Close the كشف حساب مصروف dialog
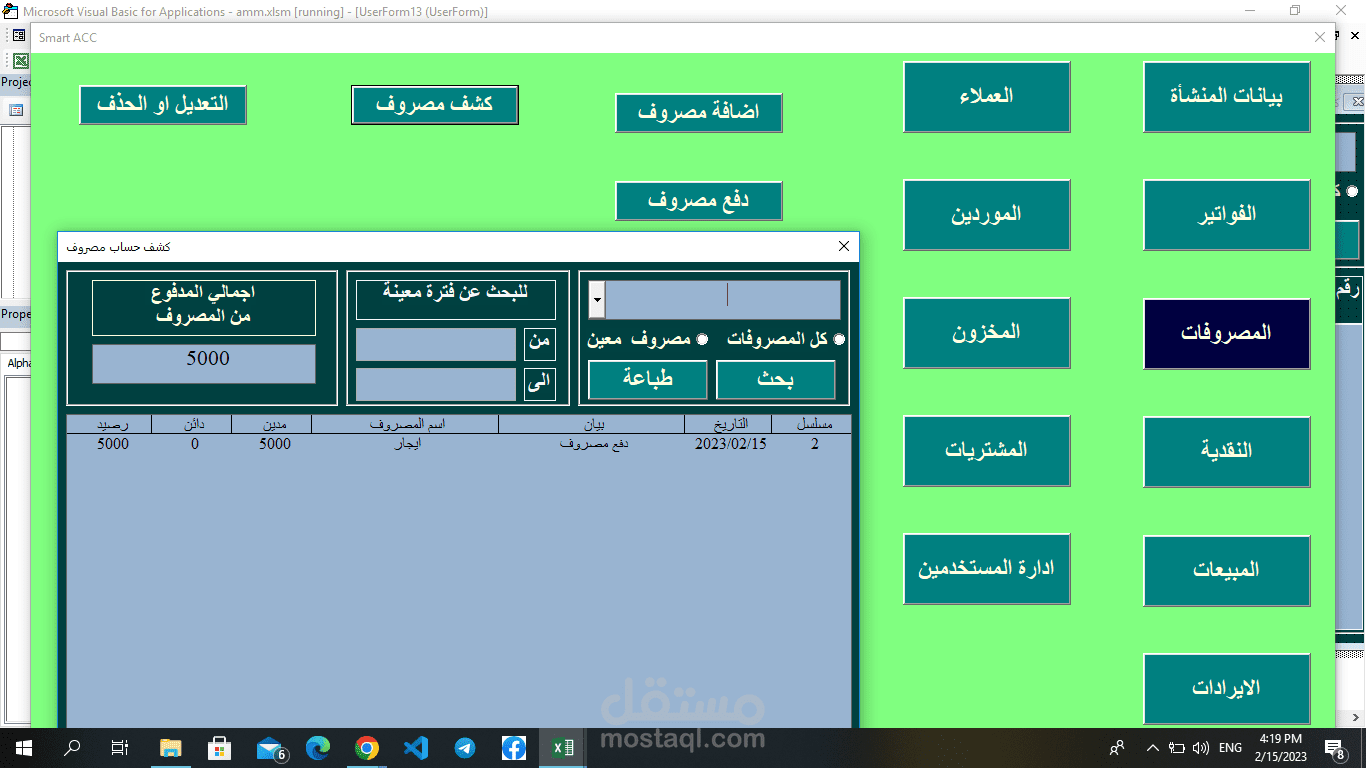This screenshot has height=768, width=1366. (843, 246)
